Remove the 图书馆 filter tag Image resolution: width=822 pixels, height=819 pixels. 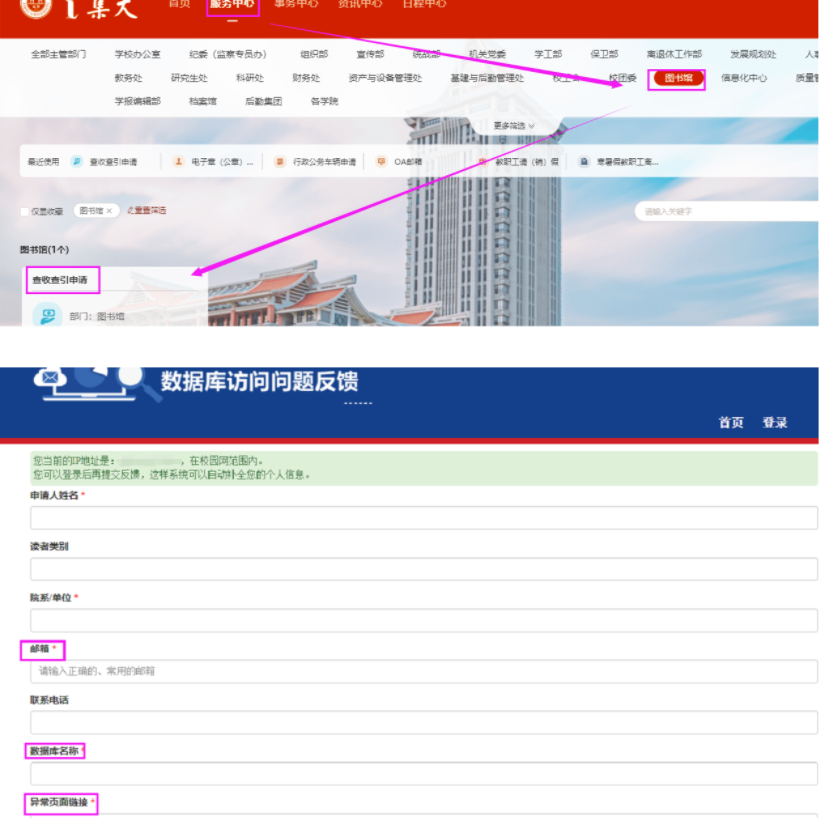pos(109,211)
